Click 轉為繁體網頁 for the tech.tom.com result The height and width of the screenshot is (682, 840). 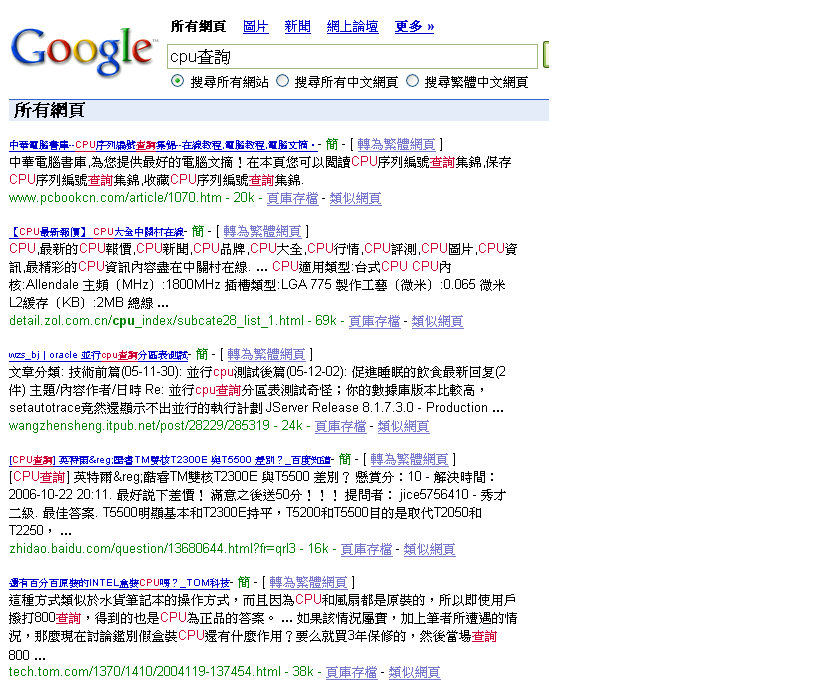click(308, 582)
